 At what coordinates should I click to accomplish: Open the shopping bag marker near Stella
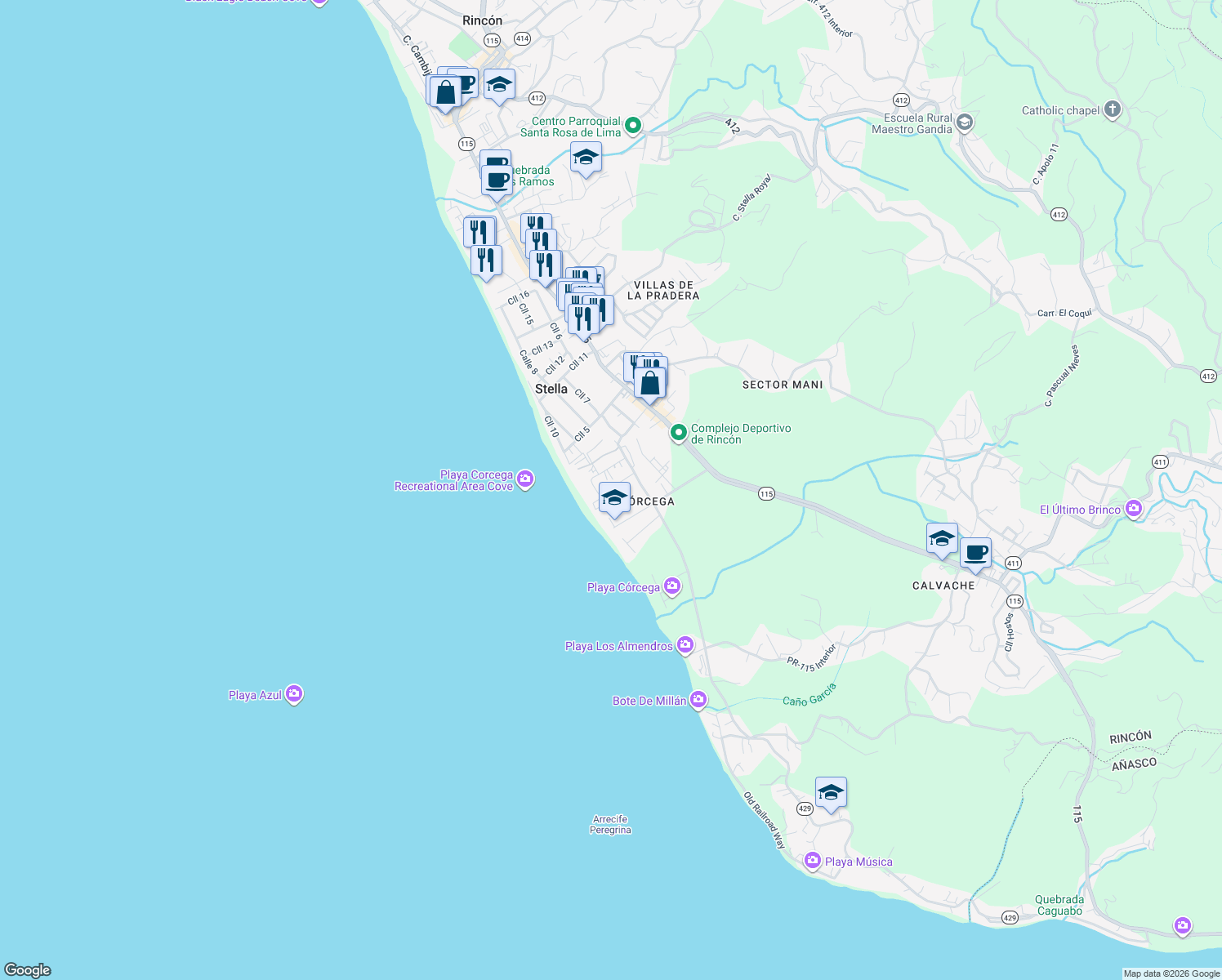[649, 384]
